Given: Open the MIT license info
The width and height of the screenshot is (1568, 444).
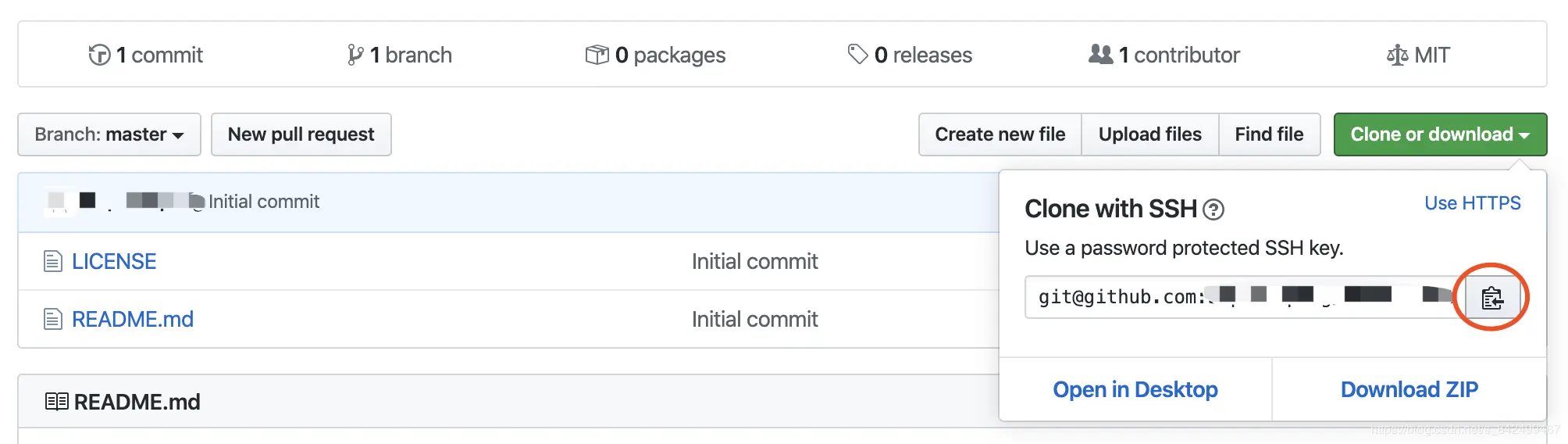Looking at the screenshot, I should [1419, 55].
